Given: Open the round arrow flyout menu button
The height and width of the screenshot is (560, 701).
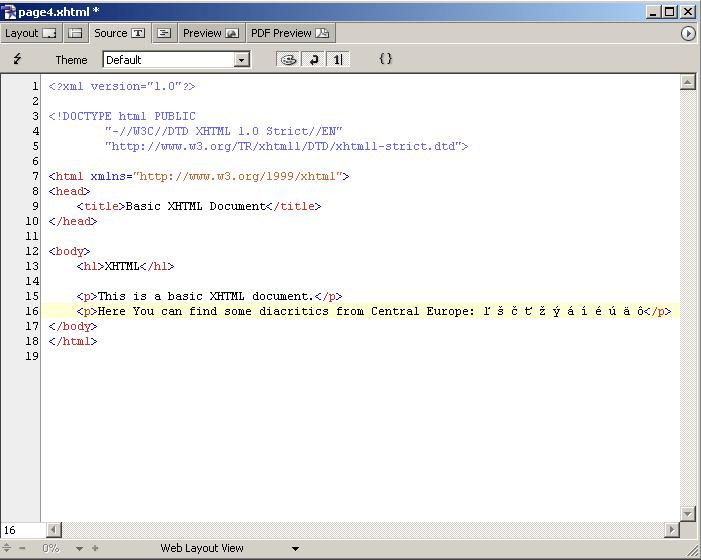Looking at the screenshot, I should pyautogui.click(x=688, y=34).
